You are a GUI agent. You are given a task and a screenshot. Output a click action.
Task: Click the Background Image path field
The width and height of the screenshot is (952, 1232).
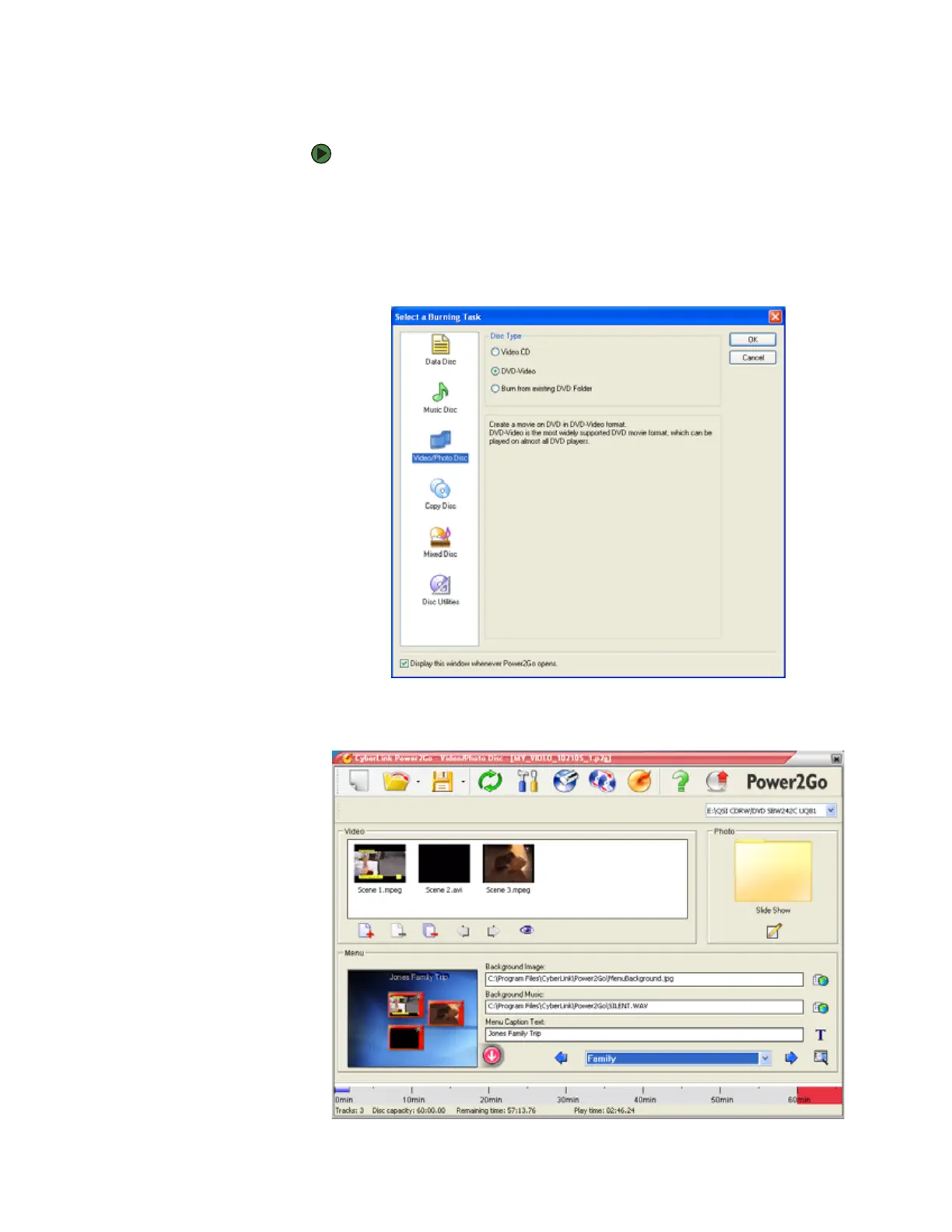coord(644,979)
